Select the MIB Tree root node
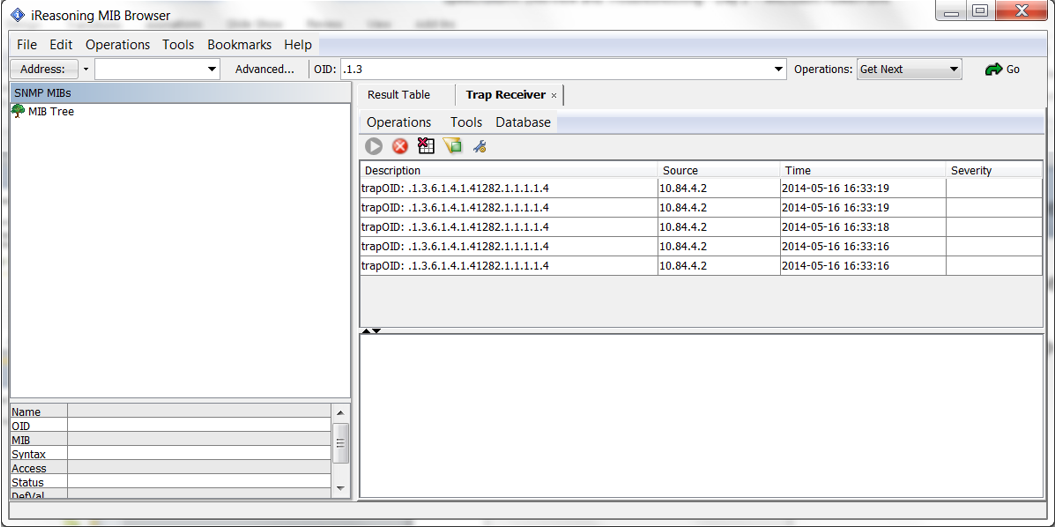This screenshot has height=529, width=1055. (50, 112)
